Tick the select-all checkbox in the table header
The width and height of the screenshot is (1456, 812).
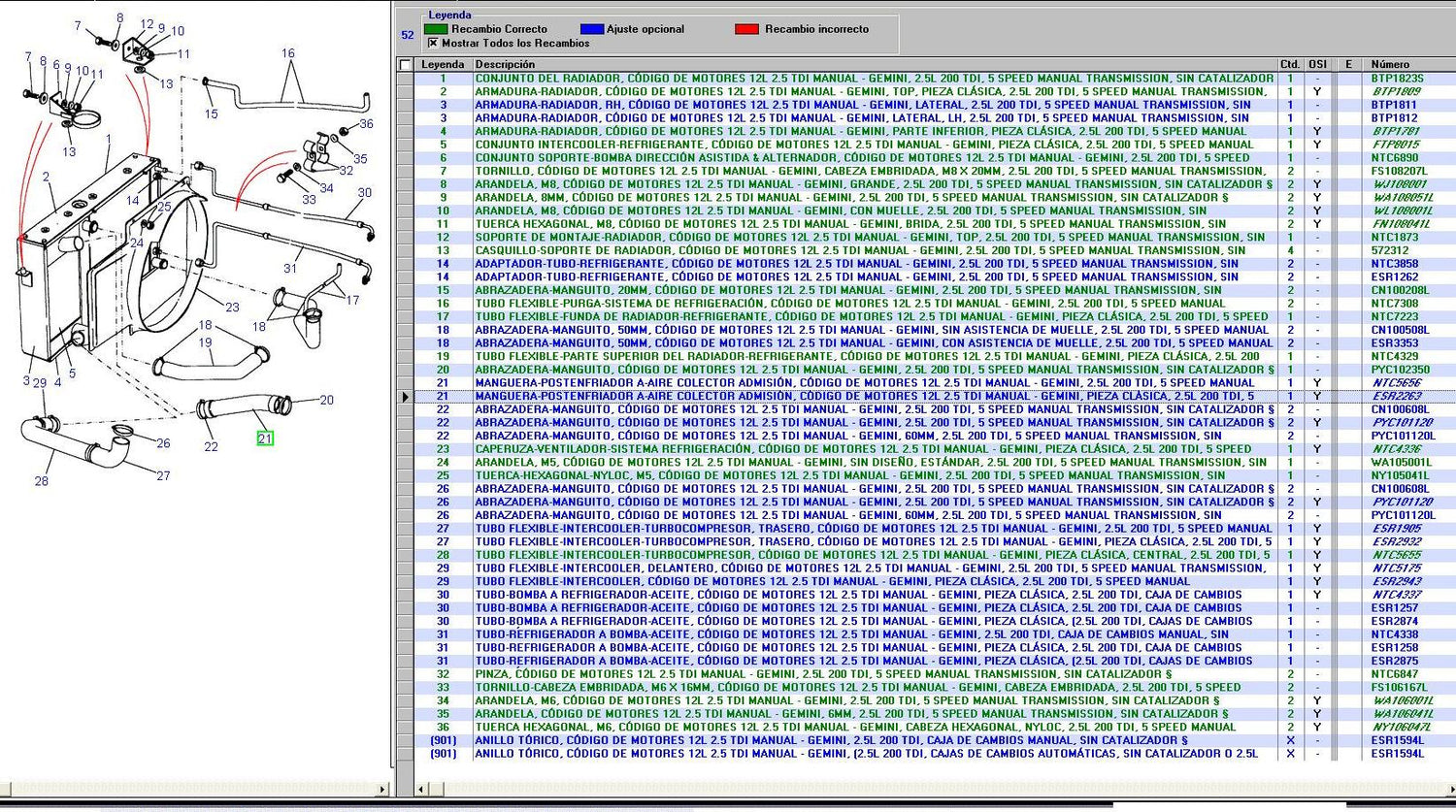pos(405,65)
